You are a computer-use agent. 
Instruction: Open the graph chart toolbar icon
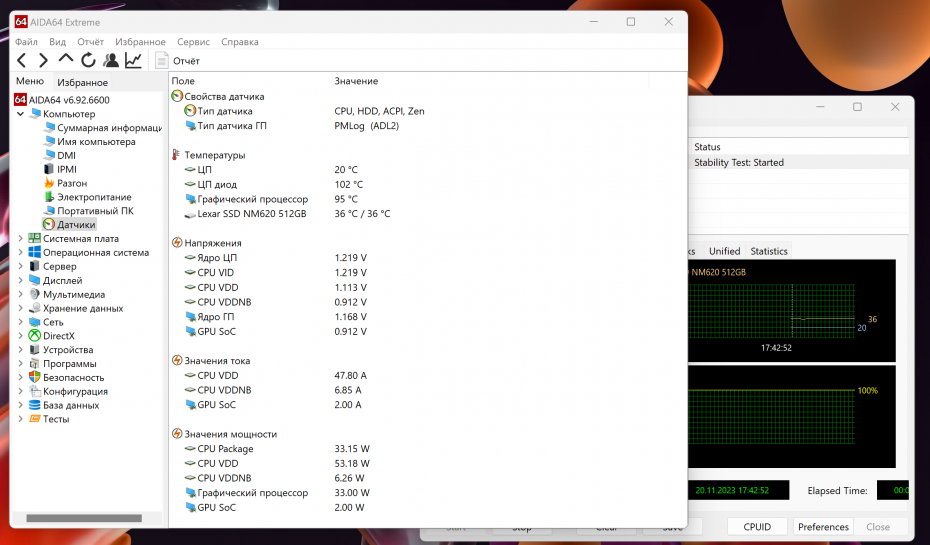pyautogui.click(x=133, y=61)
